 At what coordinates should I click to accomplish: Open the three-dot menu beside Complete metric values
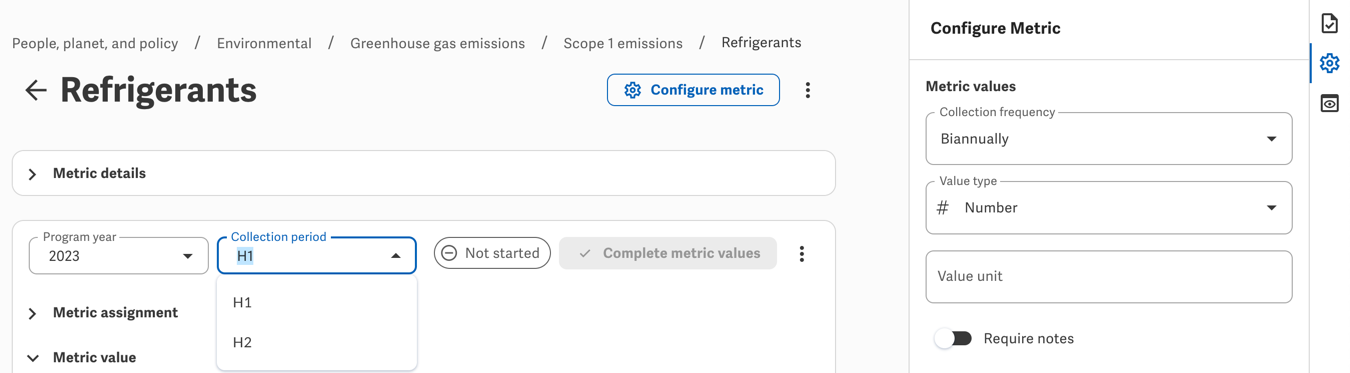[x=802, y=254]
